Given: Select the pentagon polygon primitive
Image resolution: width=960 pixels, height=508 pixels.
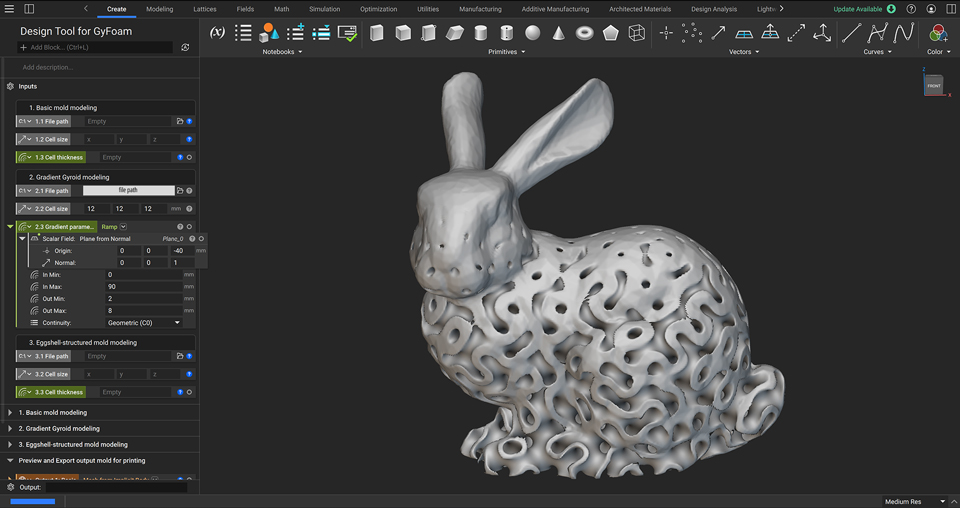Looking at the screenshot, I should (x=610, y=33).
